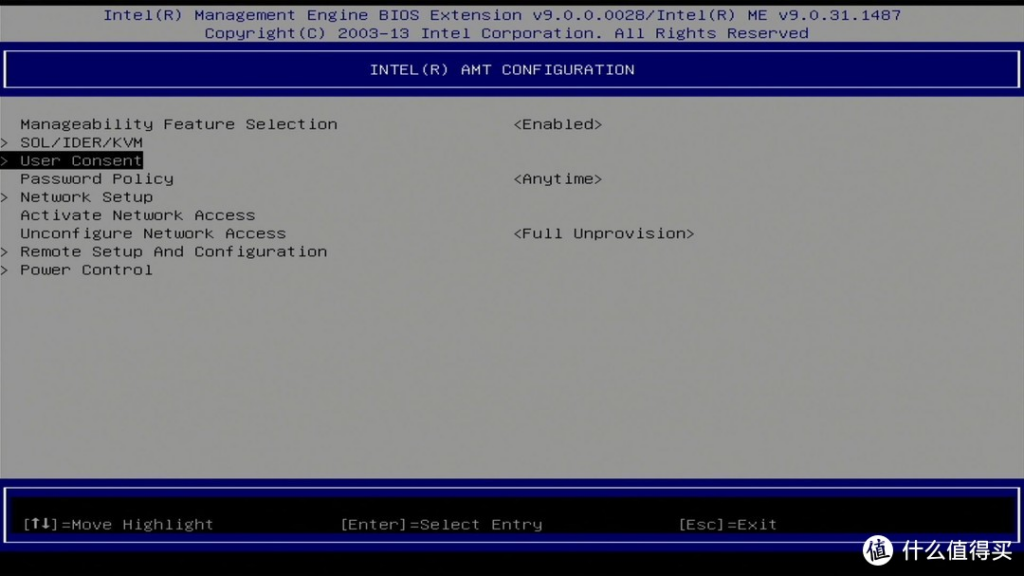The image size is (1024, 576).
Task: Click the 什么值得买 watermark logo icon
Action: tap(878, 550)
